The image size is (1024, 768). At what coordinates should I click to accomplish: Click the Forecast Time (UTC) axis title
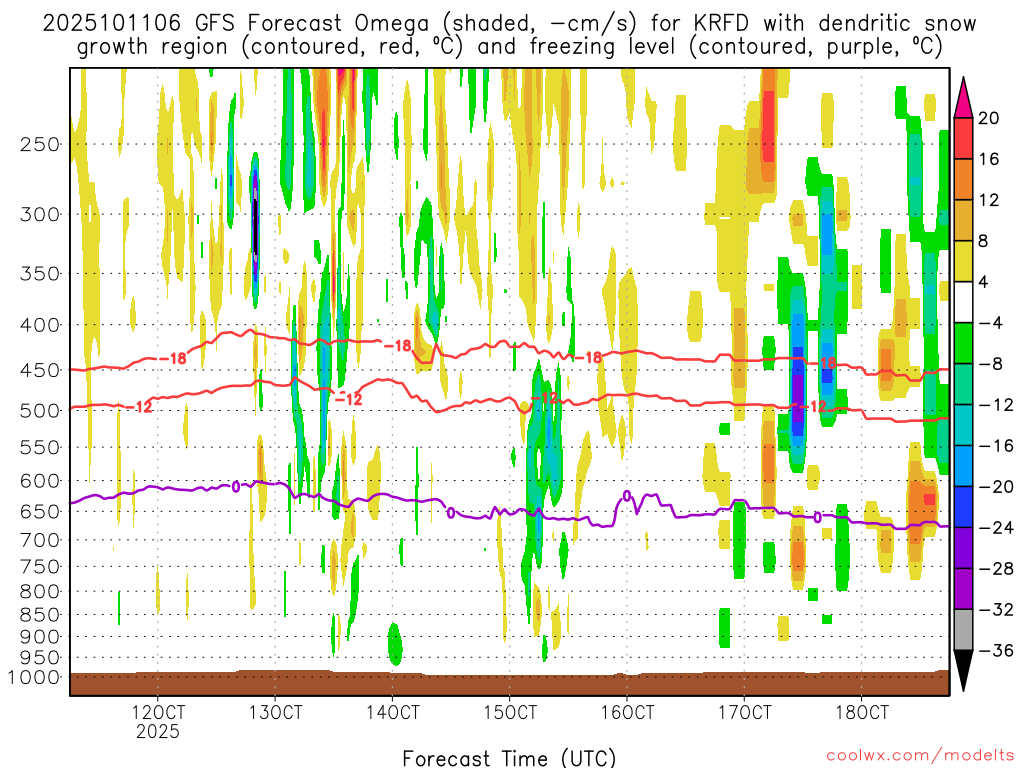[x=509, y=758]
